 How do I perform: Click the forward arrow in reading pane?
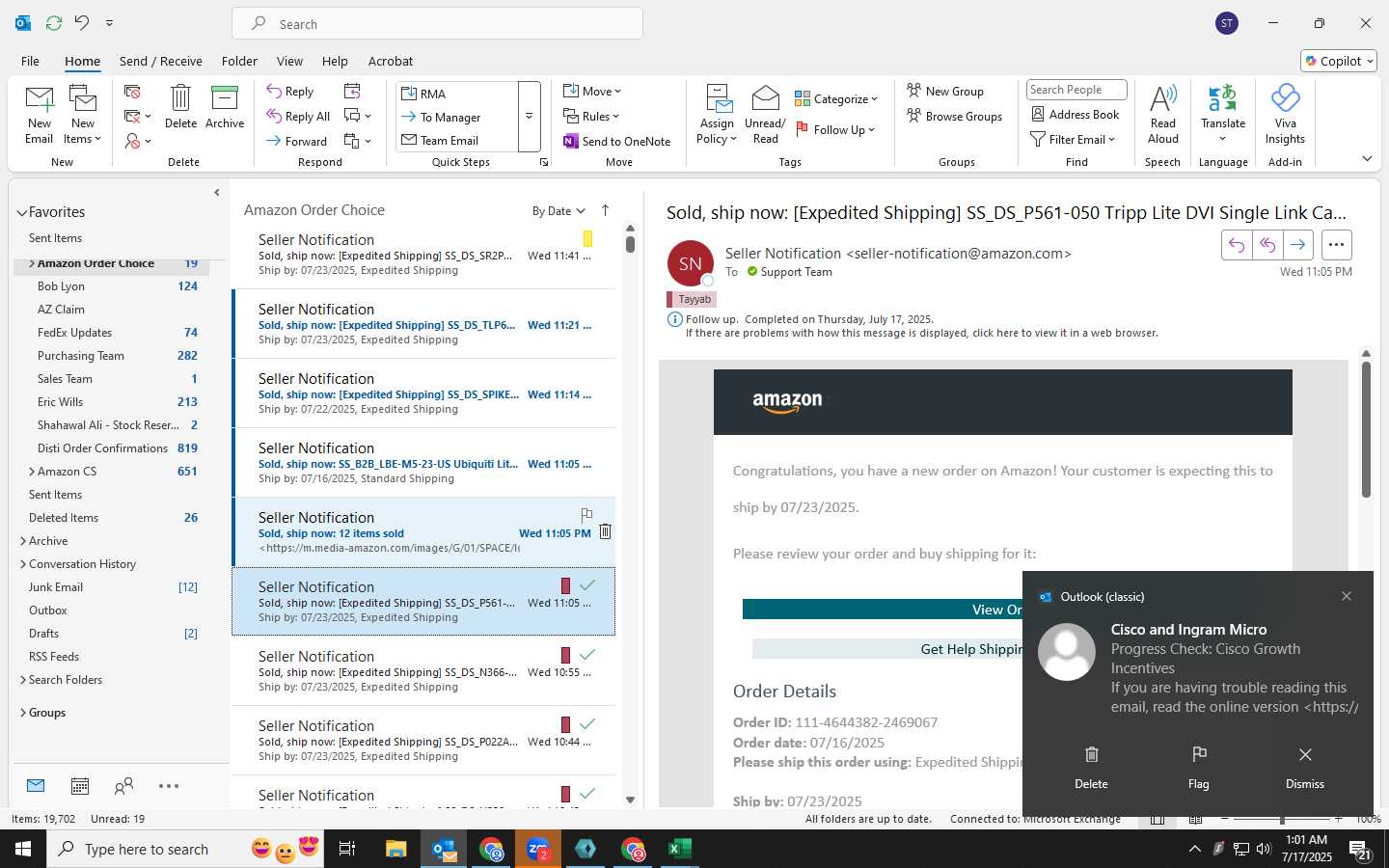click(1298, 245)
